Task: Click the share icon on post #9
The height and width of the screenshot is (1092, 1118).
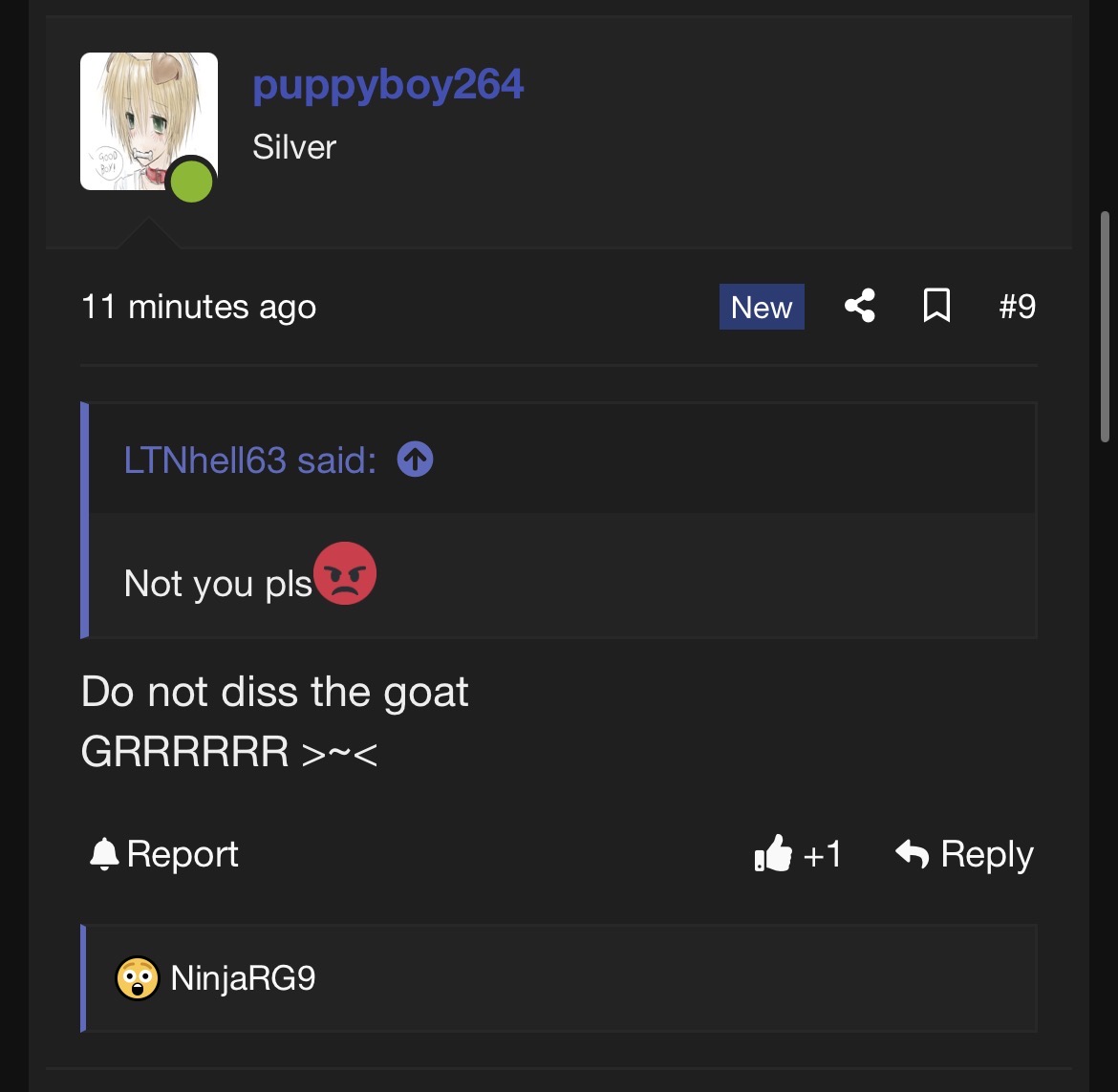Action: pos(859,307)
